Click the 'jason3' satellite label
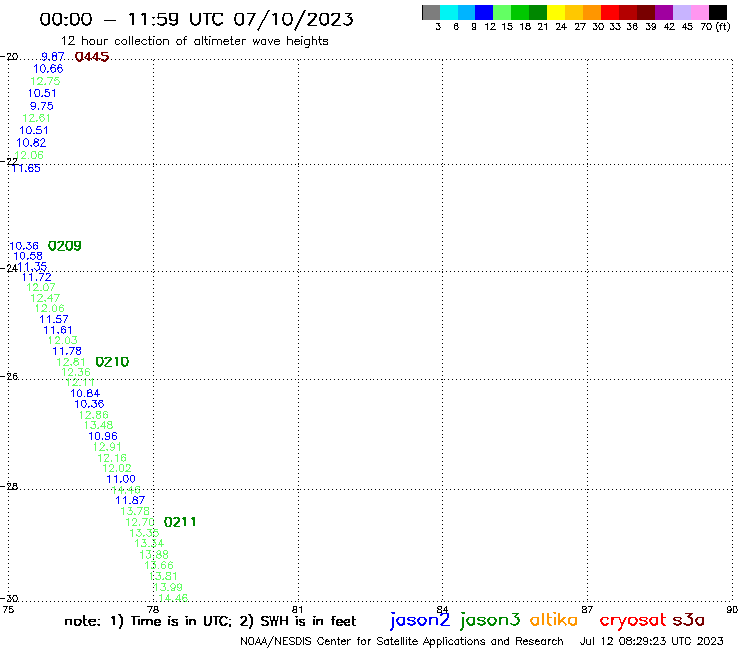 click(x=490, y=620)
